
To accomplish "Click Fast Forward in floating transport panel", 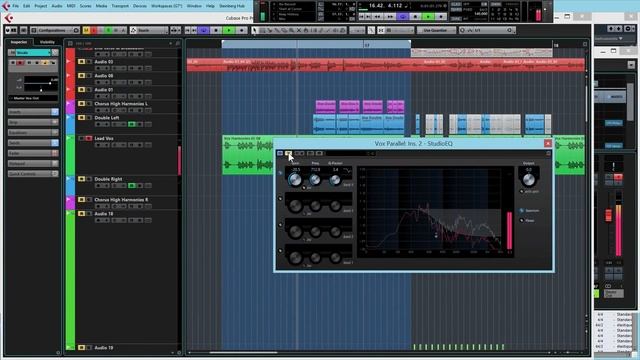I will [390, 17].
